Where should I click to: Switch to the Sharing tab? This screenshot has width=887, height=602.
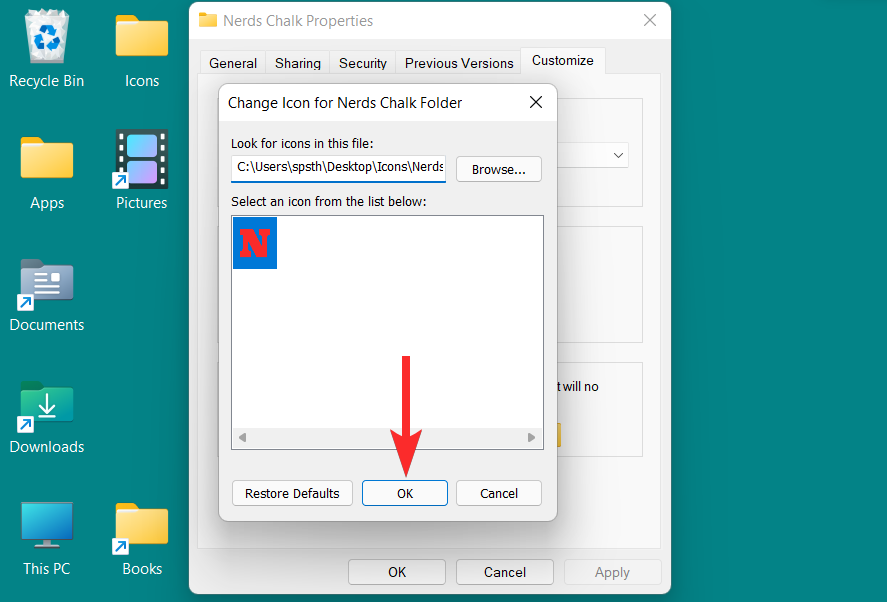(298, 63)
